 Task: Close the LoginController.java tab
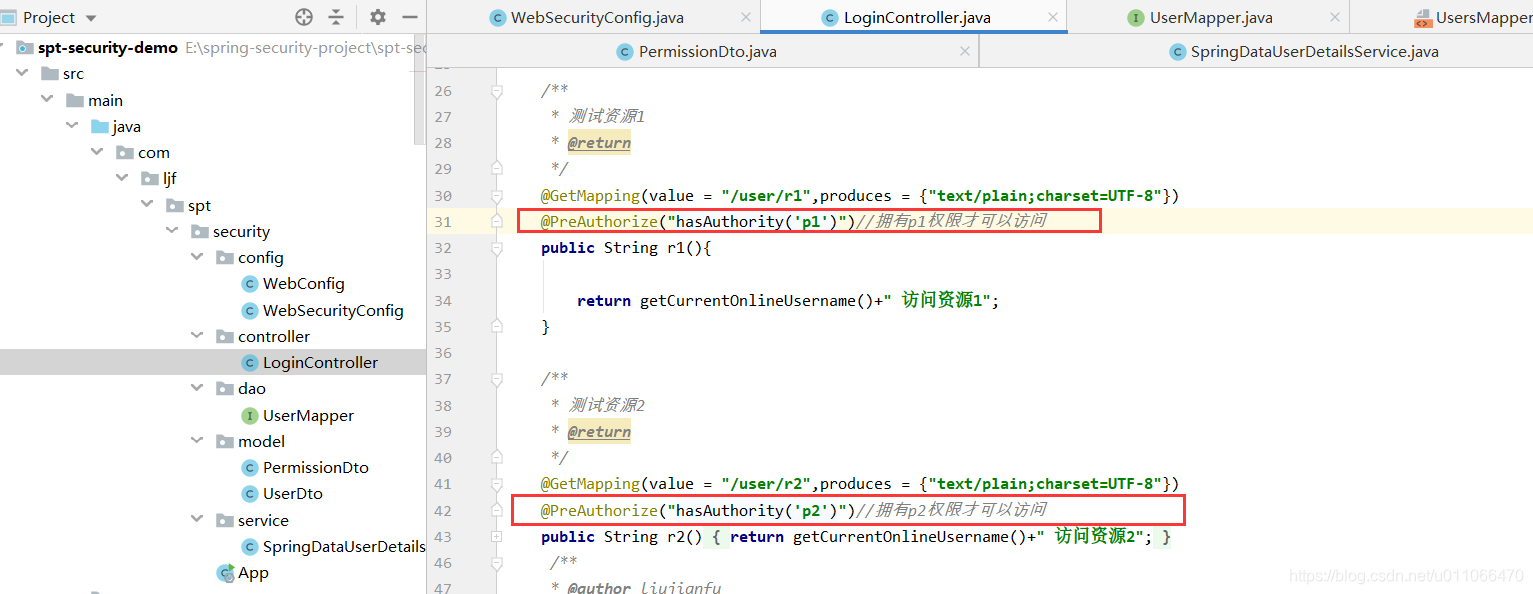tap(1053, 17)
